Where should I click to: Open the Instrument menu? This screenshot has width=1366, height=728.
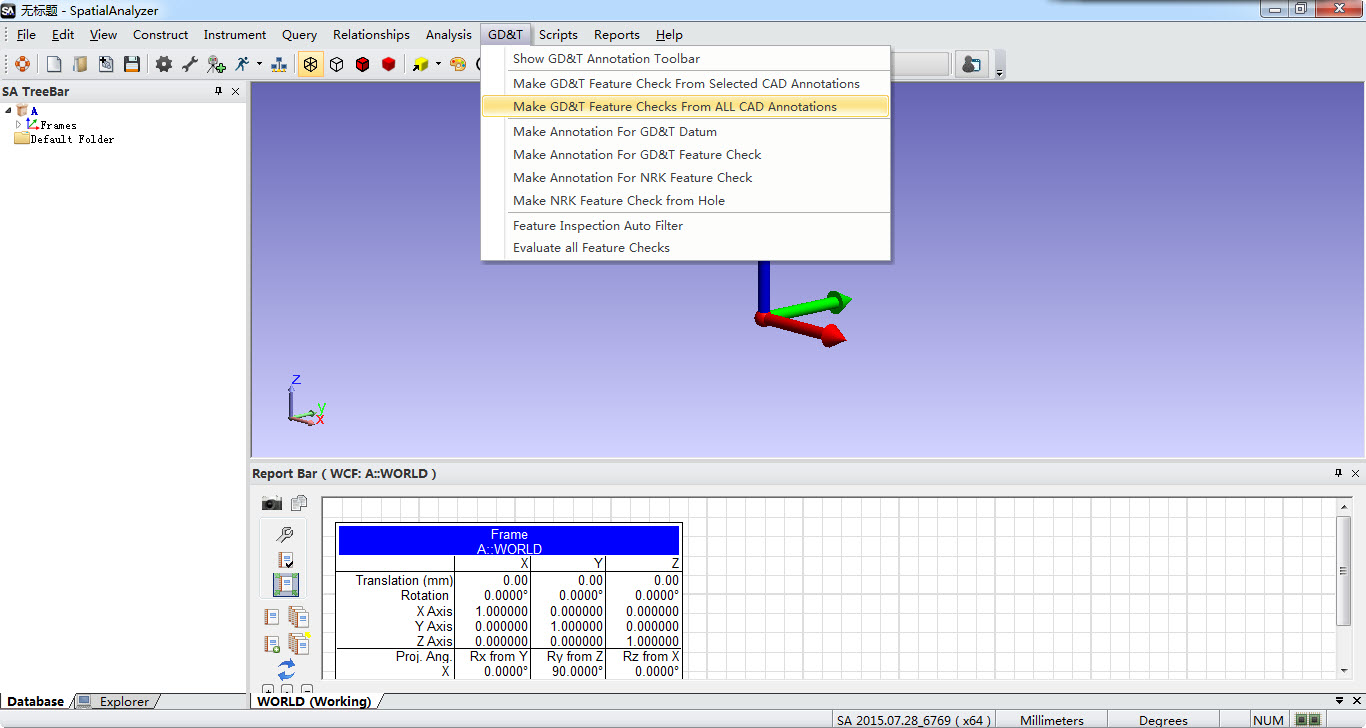(235, 35)
